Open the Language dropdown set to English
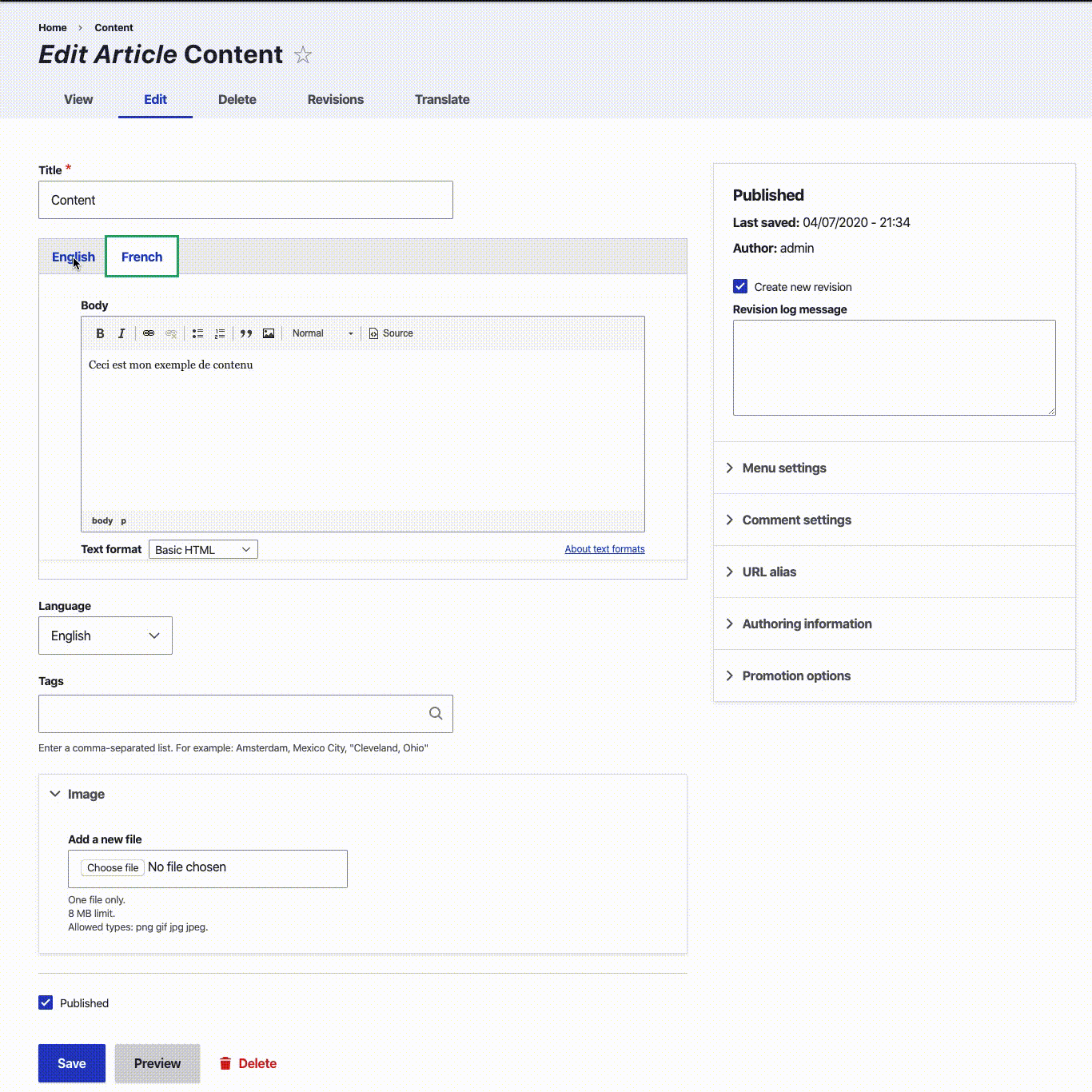The width and height of the screenshot is (1092, 1092). [106, 636]
